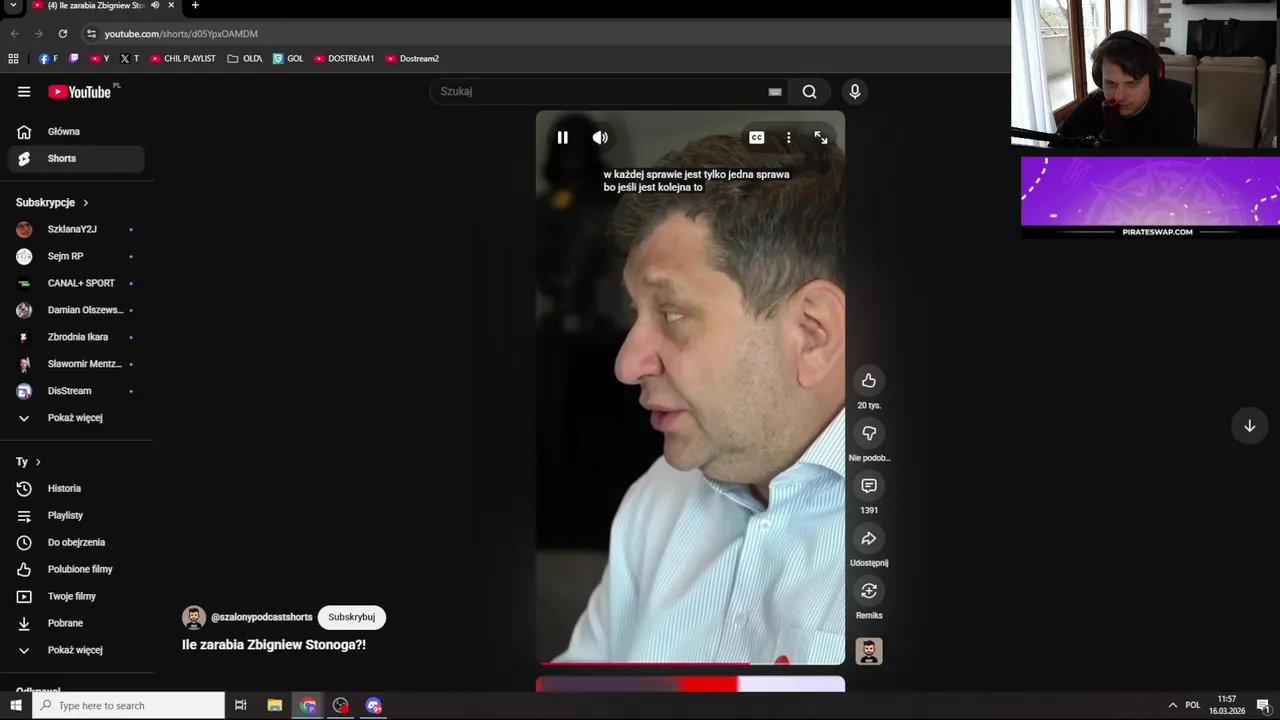Open the three-dot more options menu
1280x720 pixels.
pyautogui.click(x=788, y=138)
